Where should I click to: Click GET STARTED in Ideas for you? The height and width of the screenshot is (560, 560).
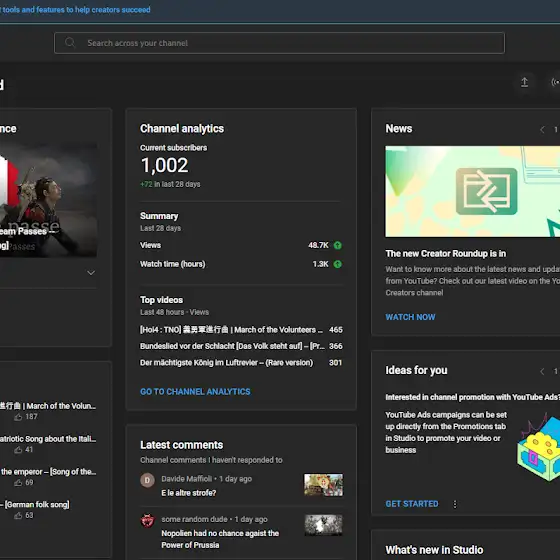[x=412, y=504]
